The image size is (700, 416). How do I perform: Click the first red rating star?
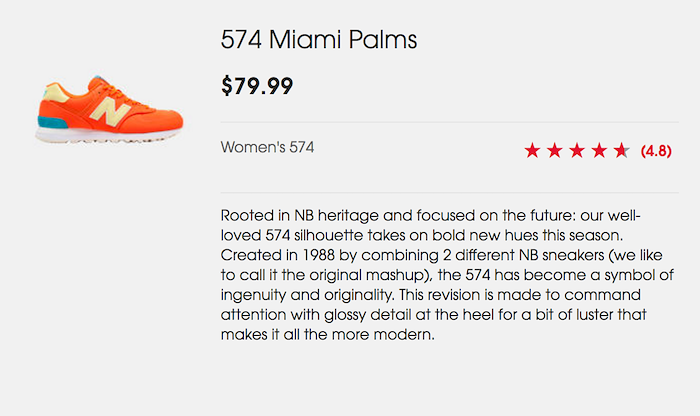pos(532,151)
